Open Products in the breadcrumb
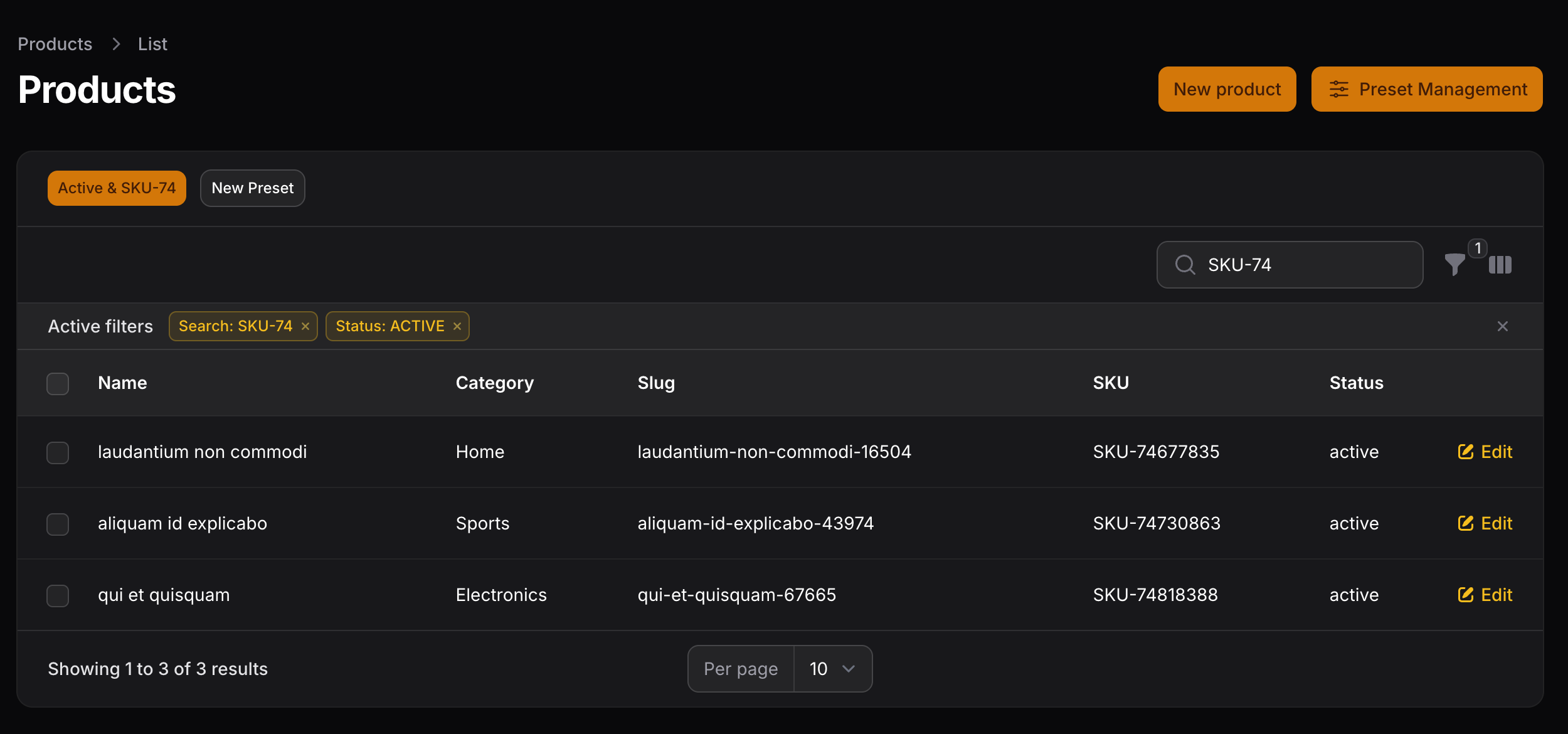The width and height of the screenshot is (1568, 734). click(55, 43)
